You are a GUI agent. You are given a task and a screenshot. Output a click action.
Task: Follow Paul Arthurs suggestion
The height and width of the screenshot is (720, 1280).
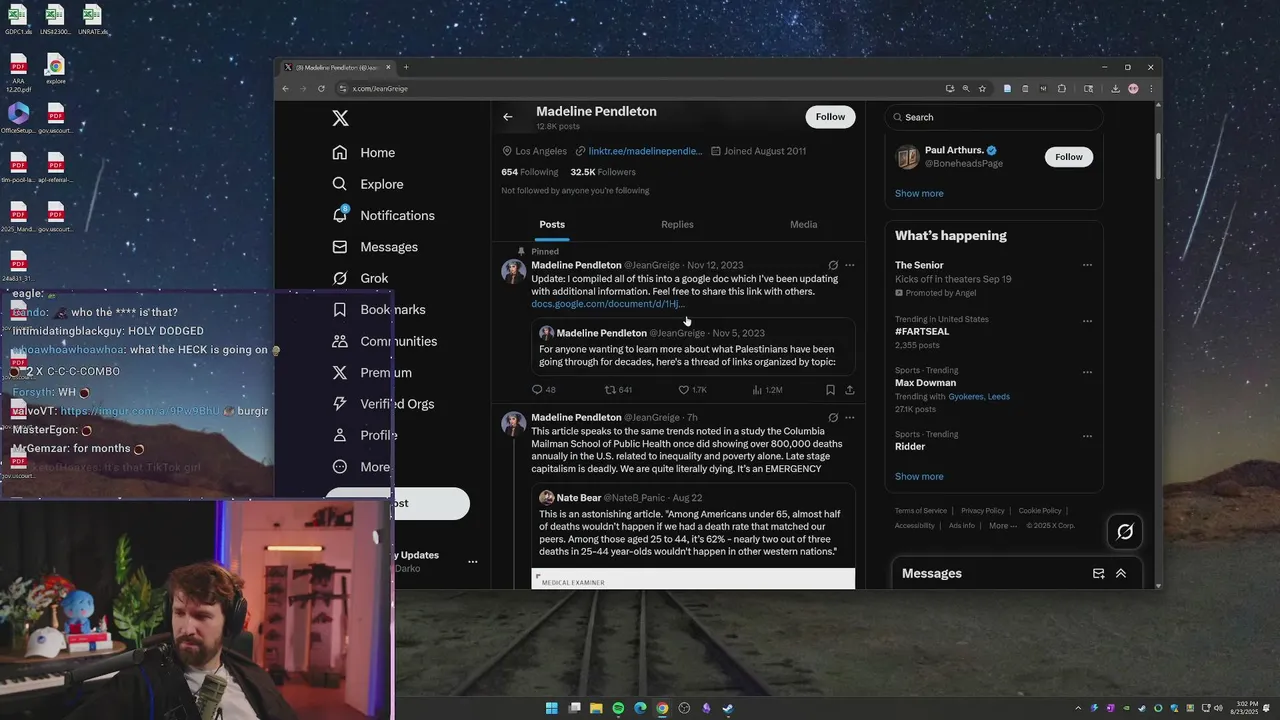click(1069, 157)
